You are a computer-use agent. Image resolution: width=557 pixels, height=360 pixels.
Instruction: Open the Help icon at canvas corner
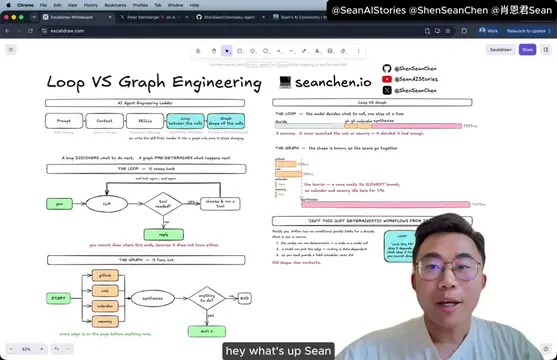(x=546, y=349)
